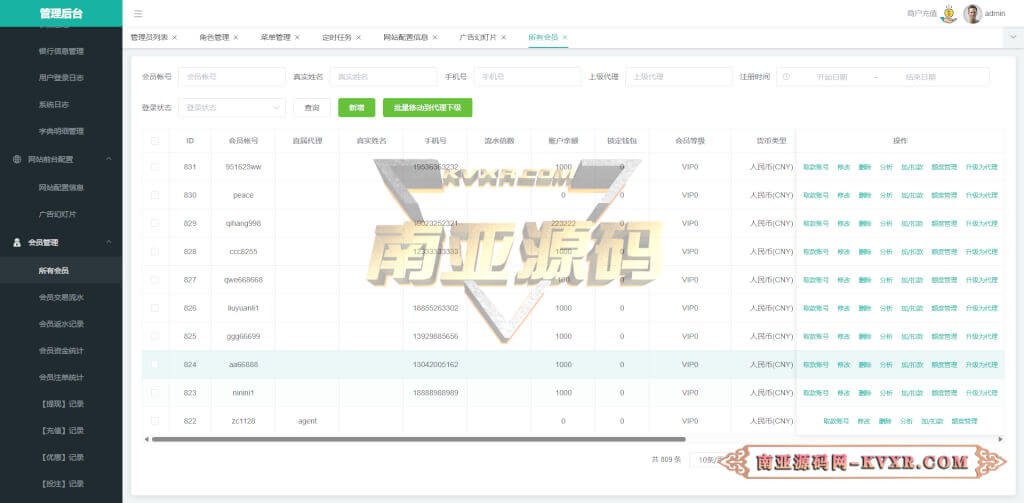Click the 批量移动到代理下级 button
Image resolution: width=1024 pixels, height=503 pixels.
[x=427, y=107]
